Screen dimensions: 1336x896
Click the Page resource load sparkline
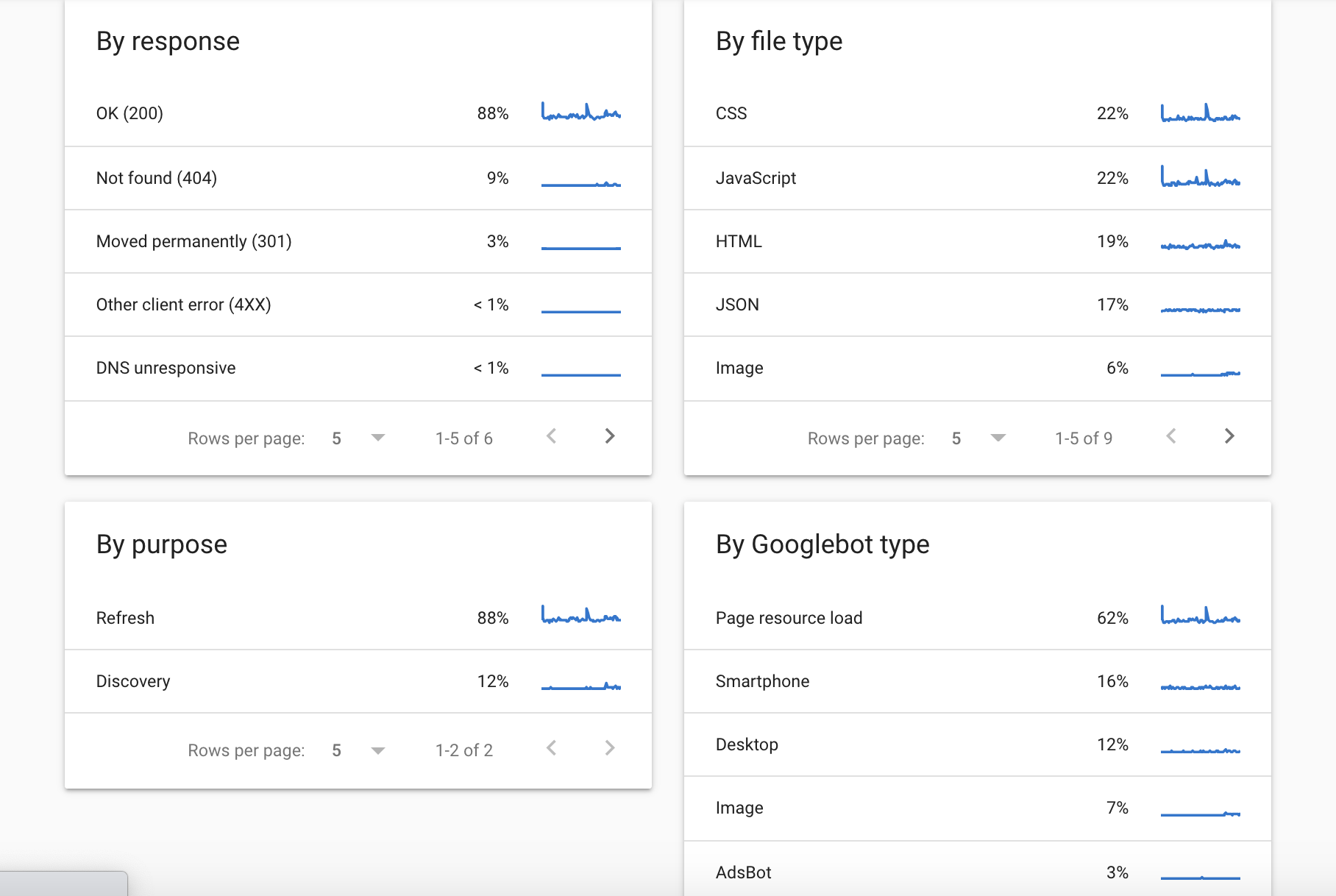point(1200,616)
